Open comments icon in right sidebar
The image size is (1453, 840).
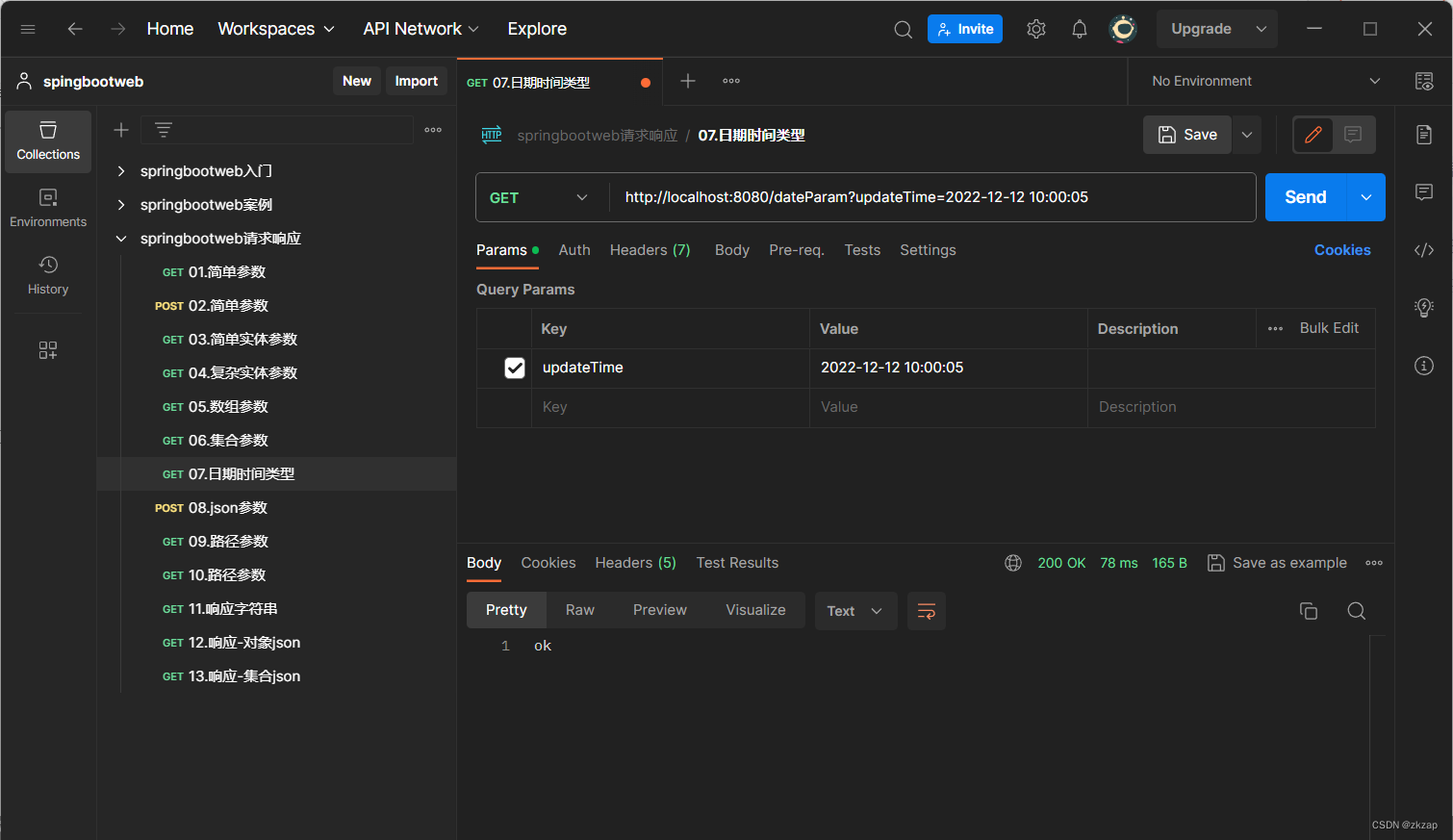tap(1424, 192)
